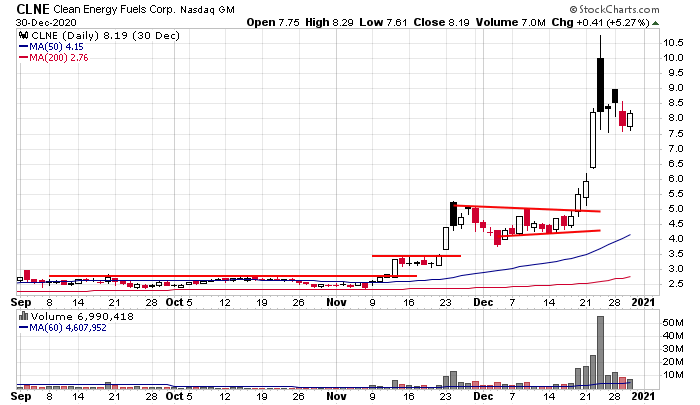Click the 8.5 price axis label
Image resolution: width=700 pixels, height=405 pixels.
[x=675, y=103]
